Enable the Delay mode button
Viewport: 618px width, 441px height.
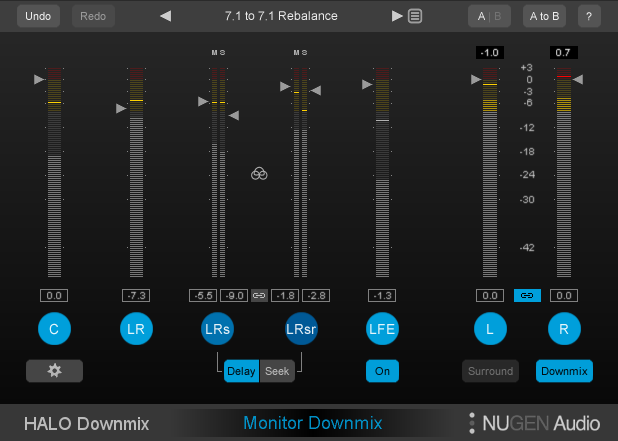coord(241,371)
